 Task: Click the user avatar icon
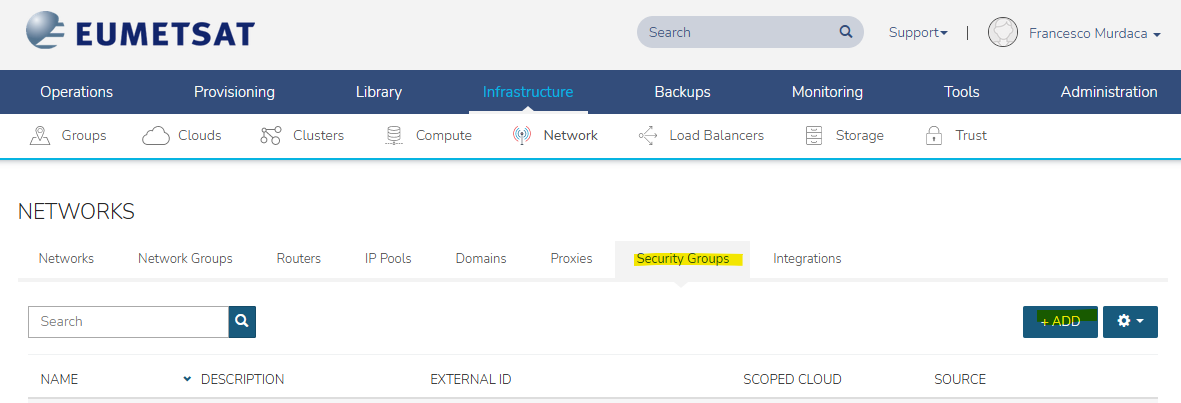[x=1002, y=33]
